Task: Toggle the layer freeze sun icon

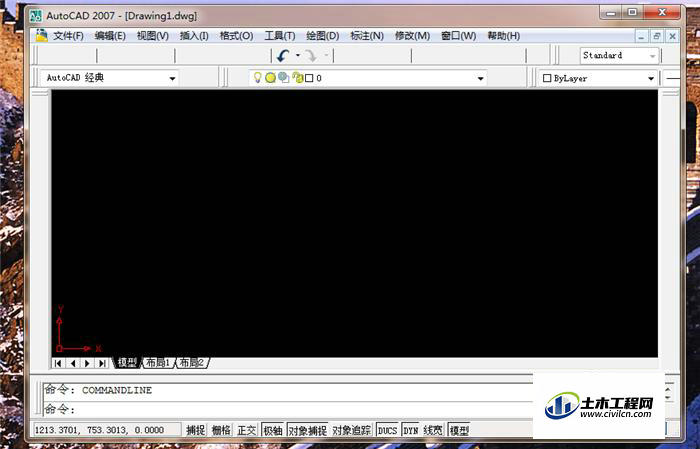Action: pyautogui.click(x=270, y=78)
